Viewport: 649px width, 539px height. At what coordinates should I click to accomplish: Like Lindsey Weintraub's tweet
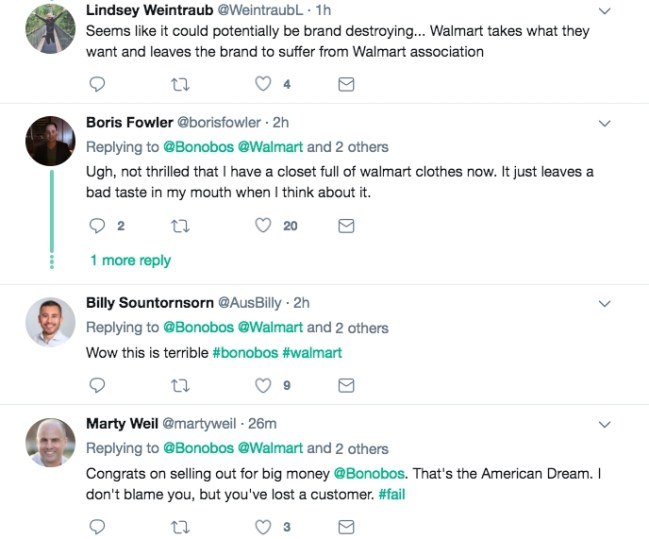coord(264,85)
